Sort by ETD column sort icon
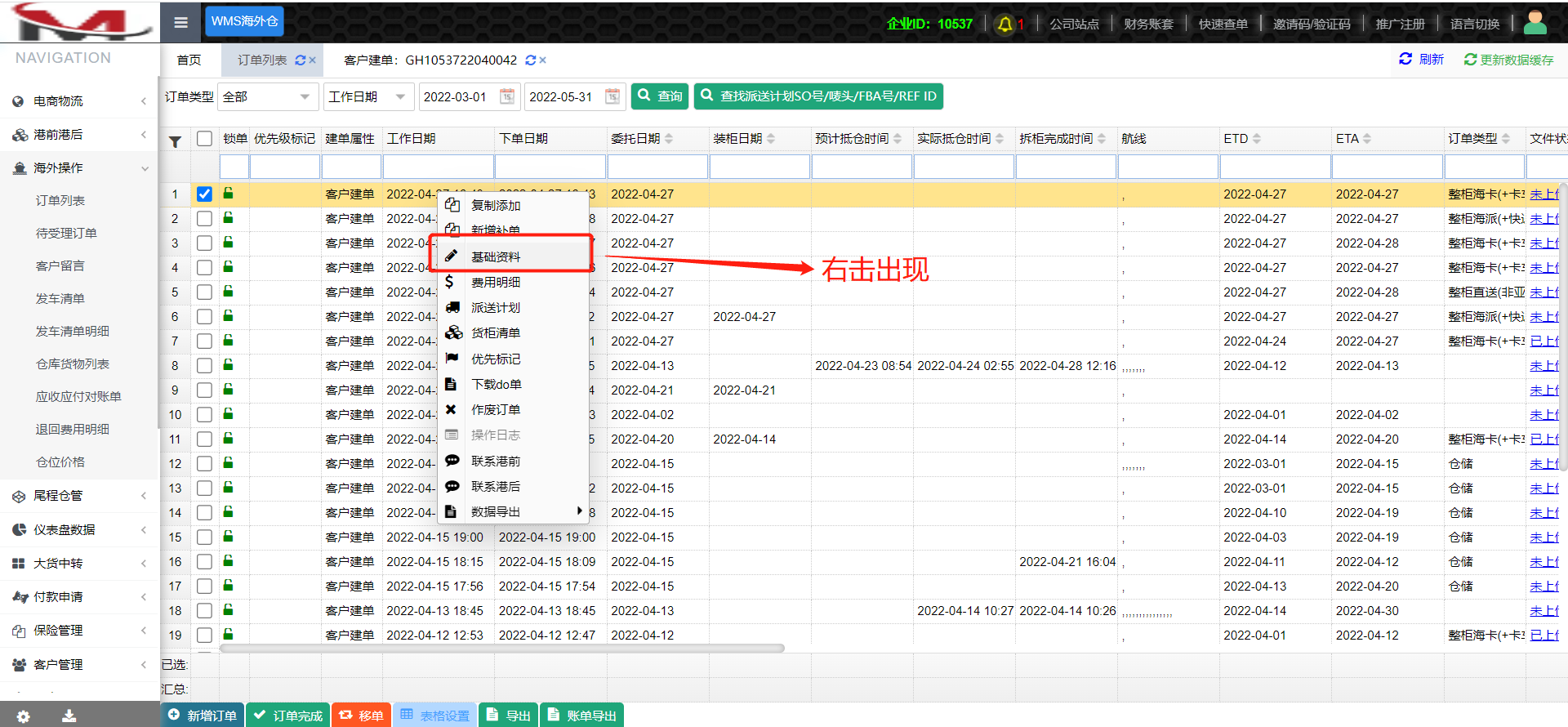Image resolution: width=1568 pixels, height=727 pixels. click(x=1257, y=139)
